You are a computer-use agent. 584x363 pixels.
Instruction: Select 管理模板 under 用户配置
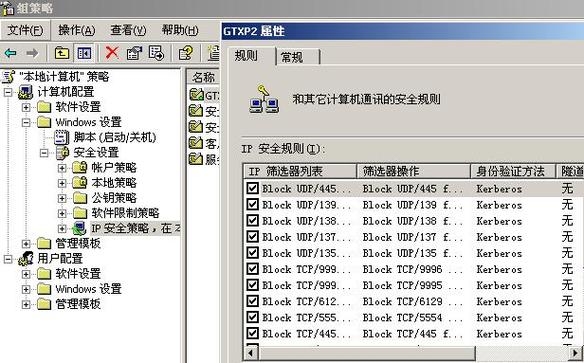tap(78, 304)
